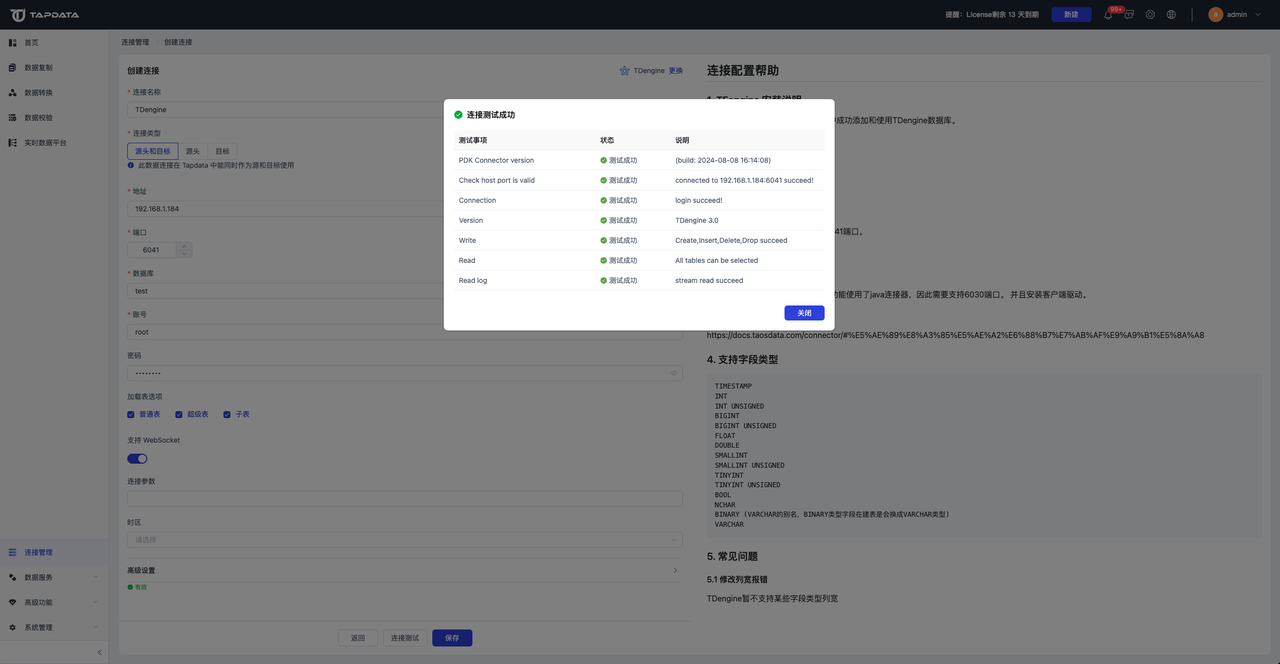Expand the 系统管理 menu chevron
The image size is (1280, 664).
96,627
